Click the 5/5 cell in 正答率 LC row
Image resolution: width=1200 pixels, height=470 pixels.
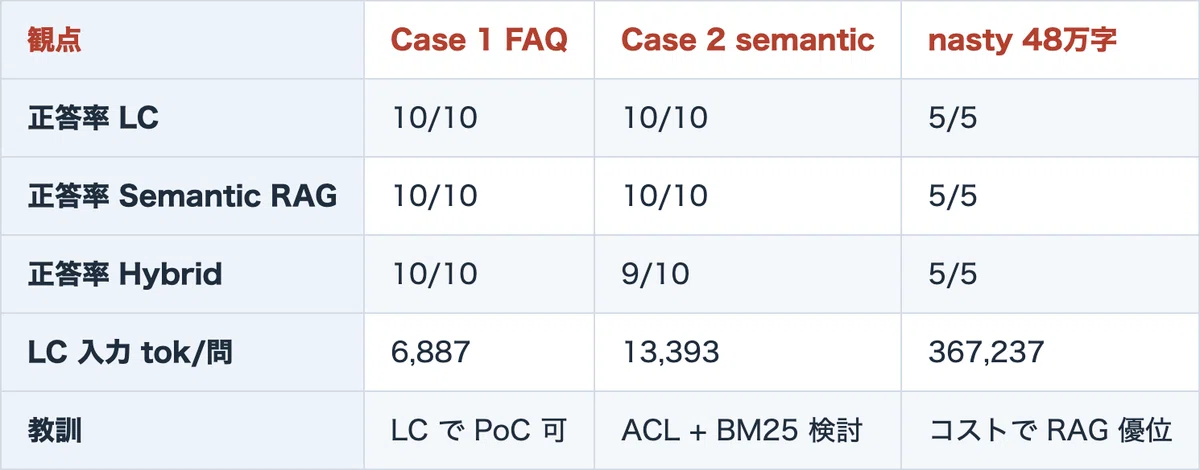click(952, 118)
